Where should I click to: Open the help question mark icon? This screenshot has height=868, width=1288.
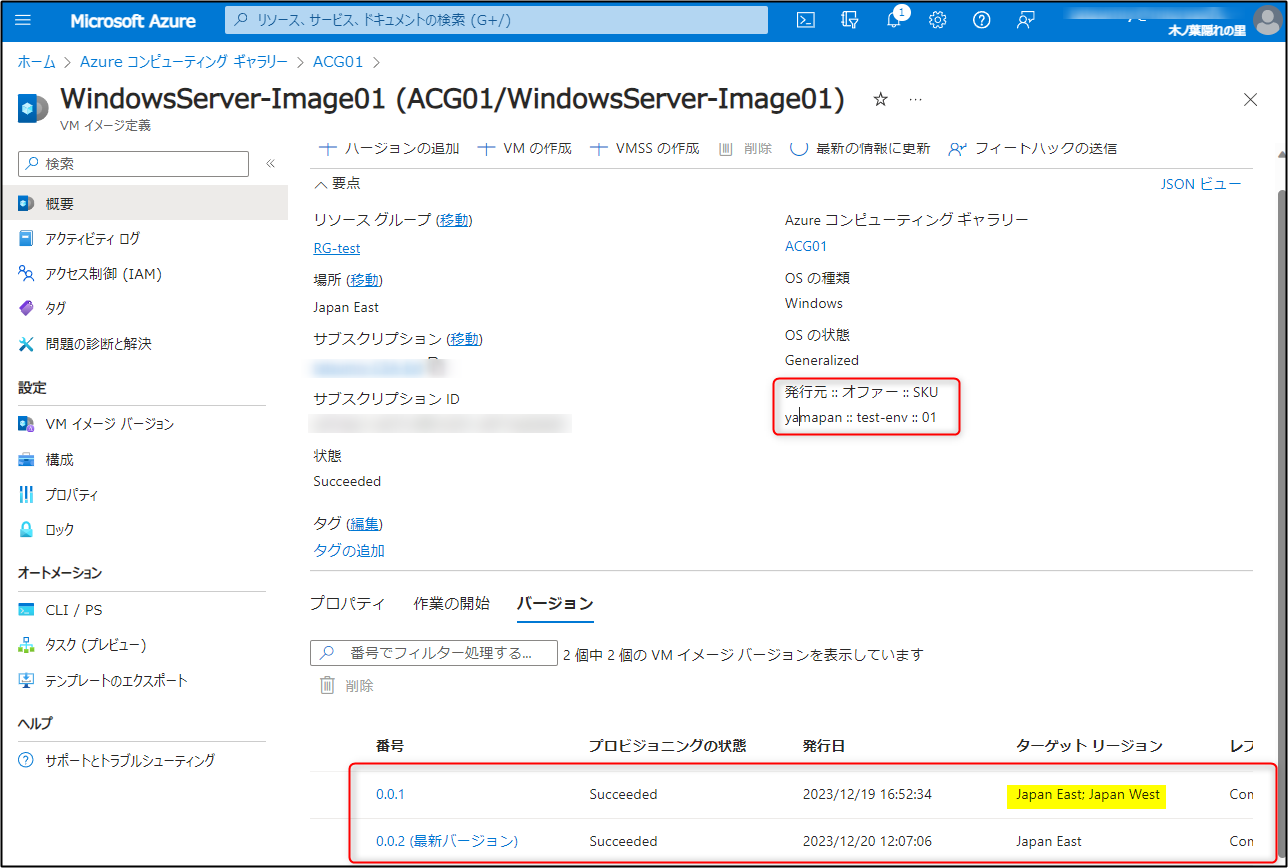click(x=982, y=20)
